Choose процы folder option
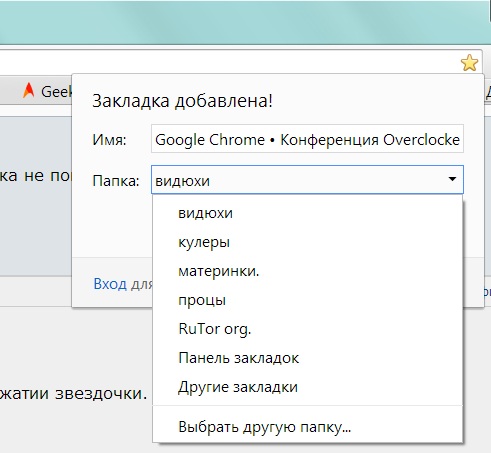Screen dimensions: 491x453 click(x=307, y=300)
